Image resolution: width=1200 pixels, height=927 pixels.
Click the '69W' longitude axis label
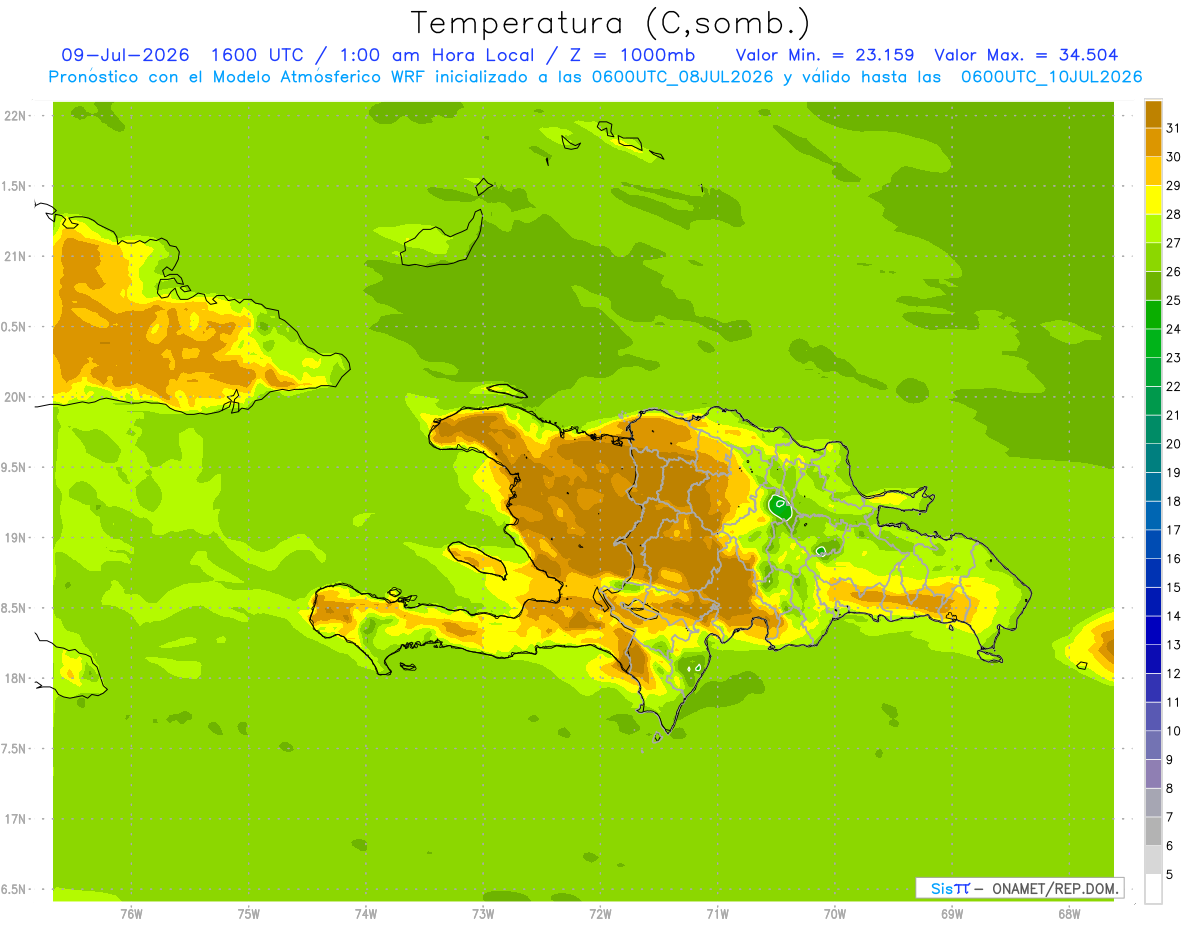tap(952, 914)
